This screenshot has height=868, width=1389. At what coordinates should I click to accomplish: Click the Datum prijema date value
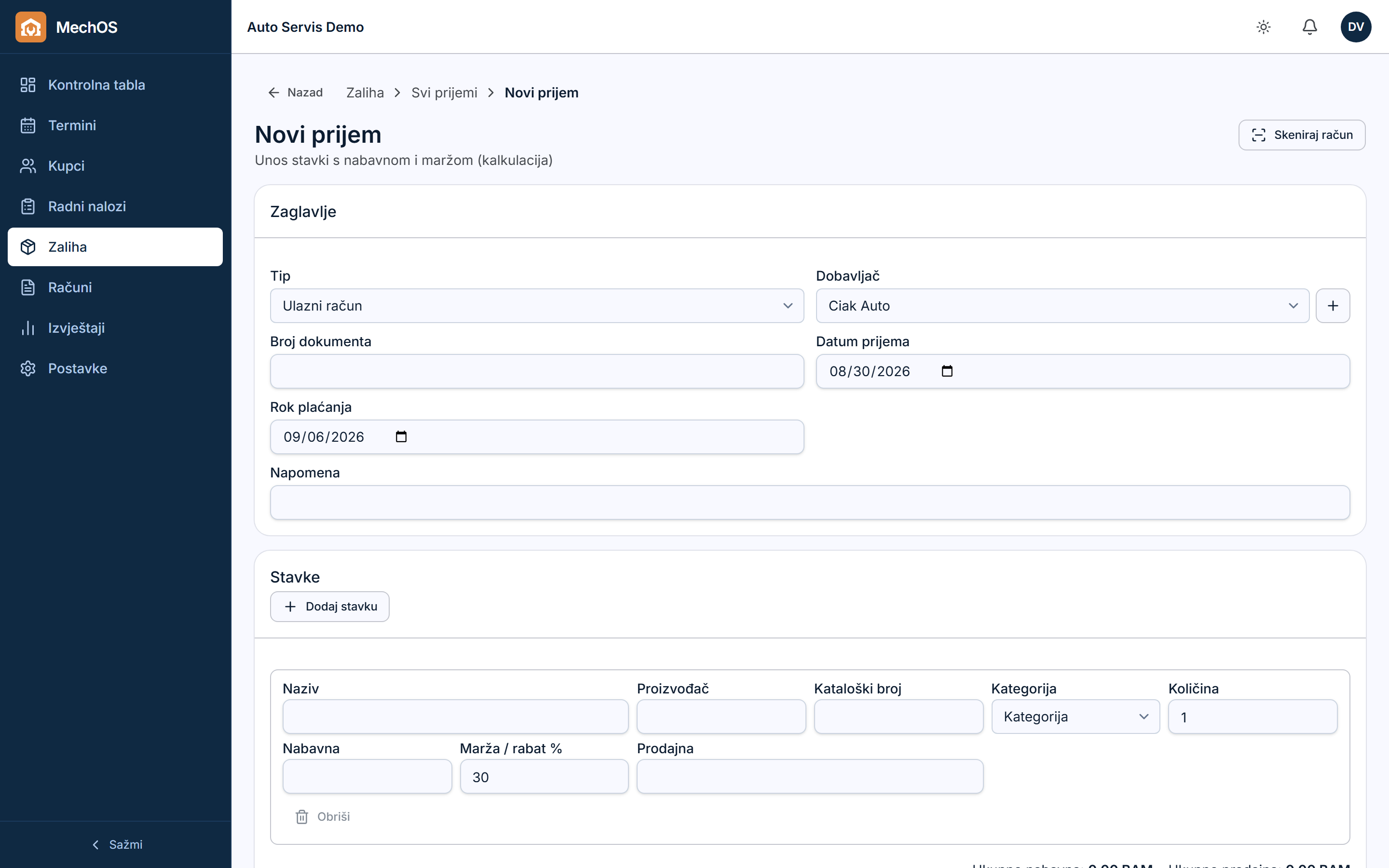(x=870, y=371)
